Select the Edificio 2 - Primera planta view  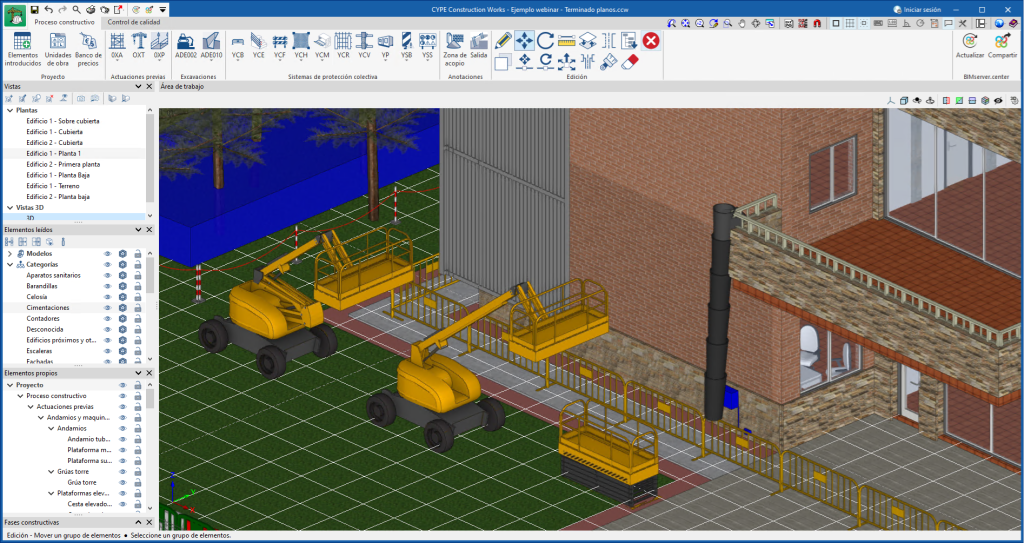[x=63, y=164]
